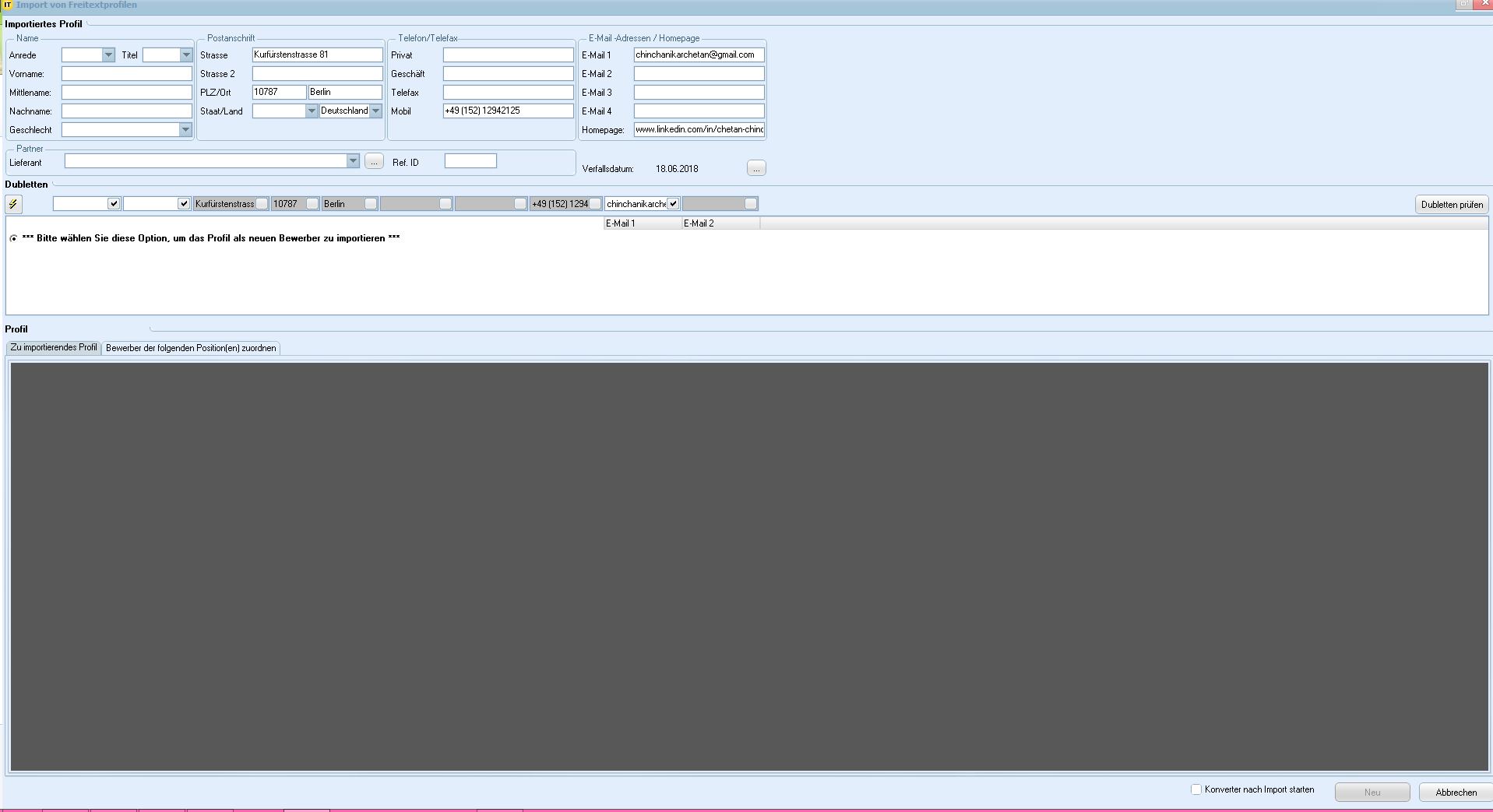
Task: Click the Verfallsdatum value 18.06.2018
Action: pyautogui.click(x=677, y=169)
